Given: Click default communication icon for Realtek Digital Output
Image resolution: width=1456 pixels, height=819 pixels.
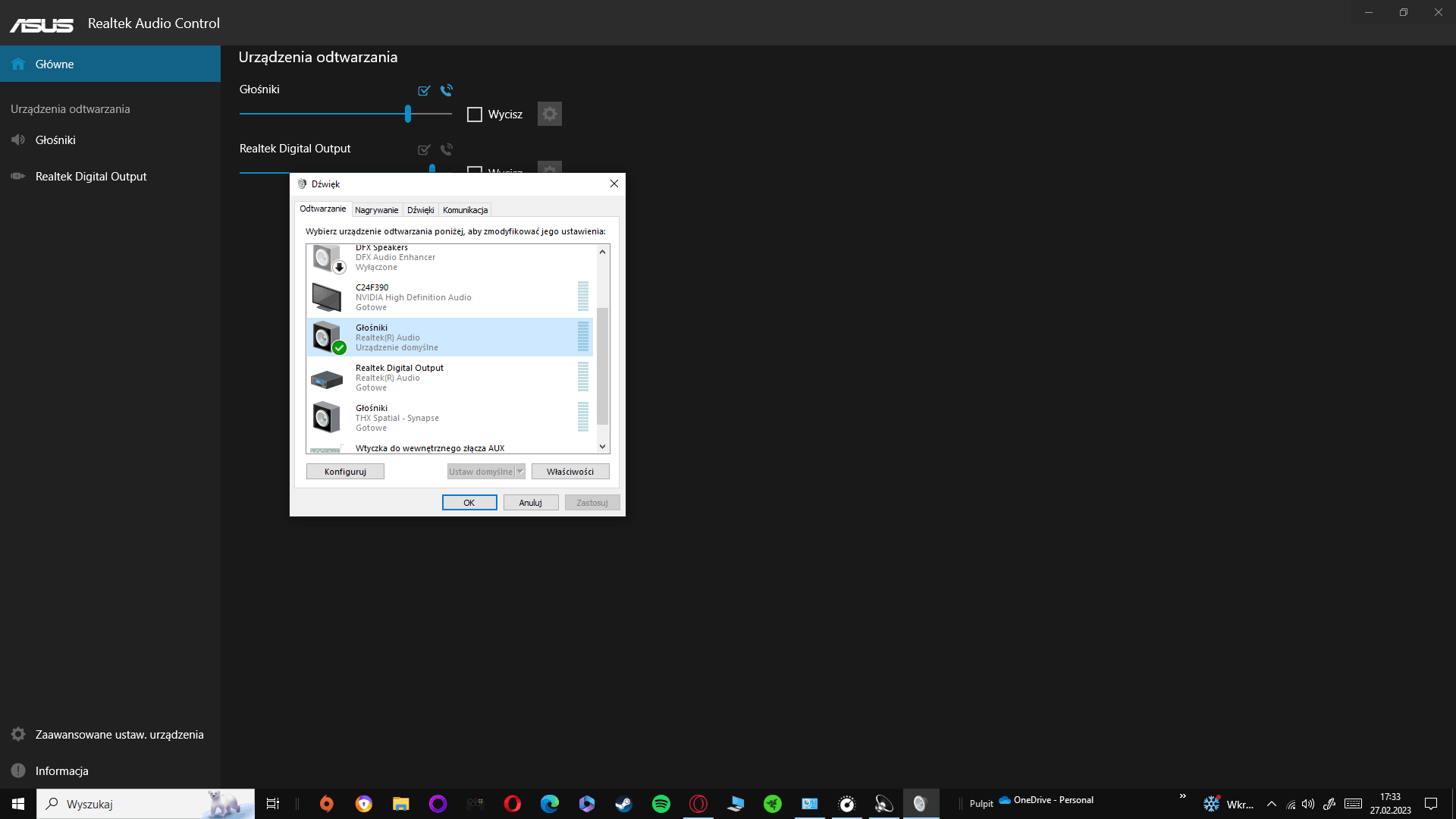Looking at the screenshot, I should 447,149.
